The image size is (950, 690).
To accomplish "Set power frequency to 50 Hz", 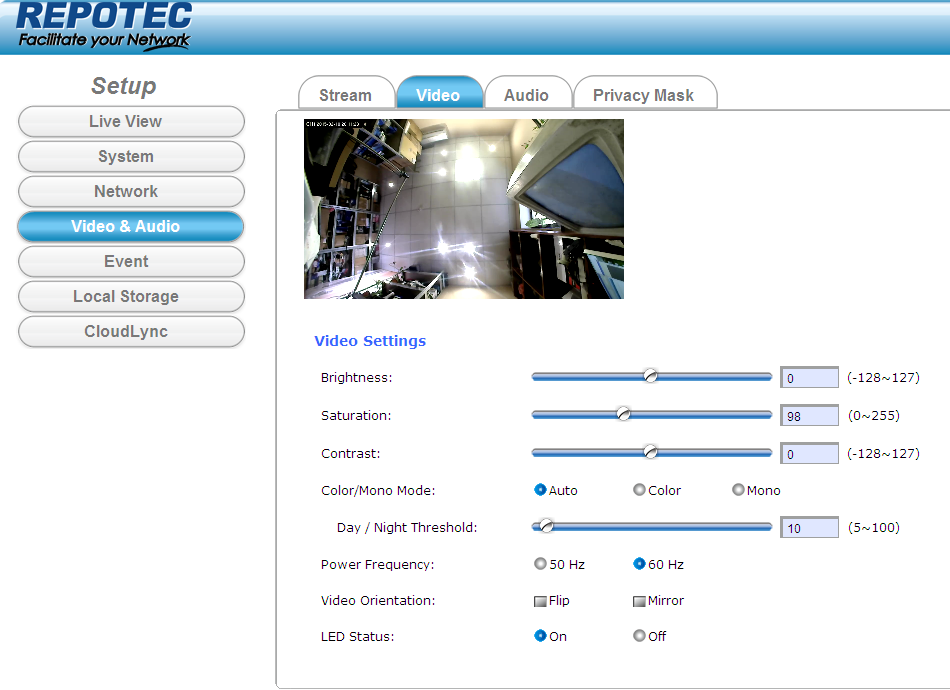I will (x=541, y=564).
